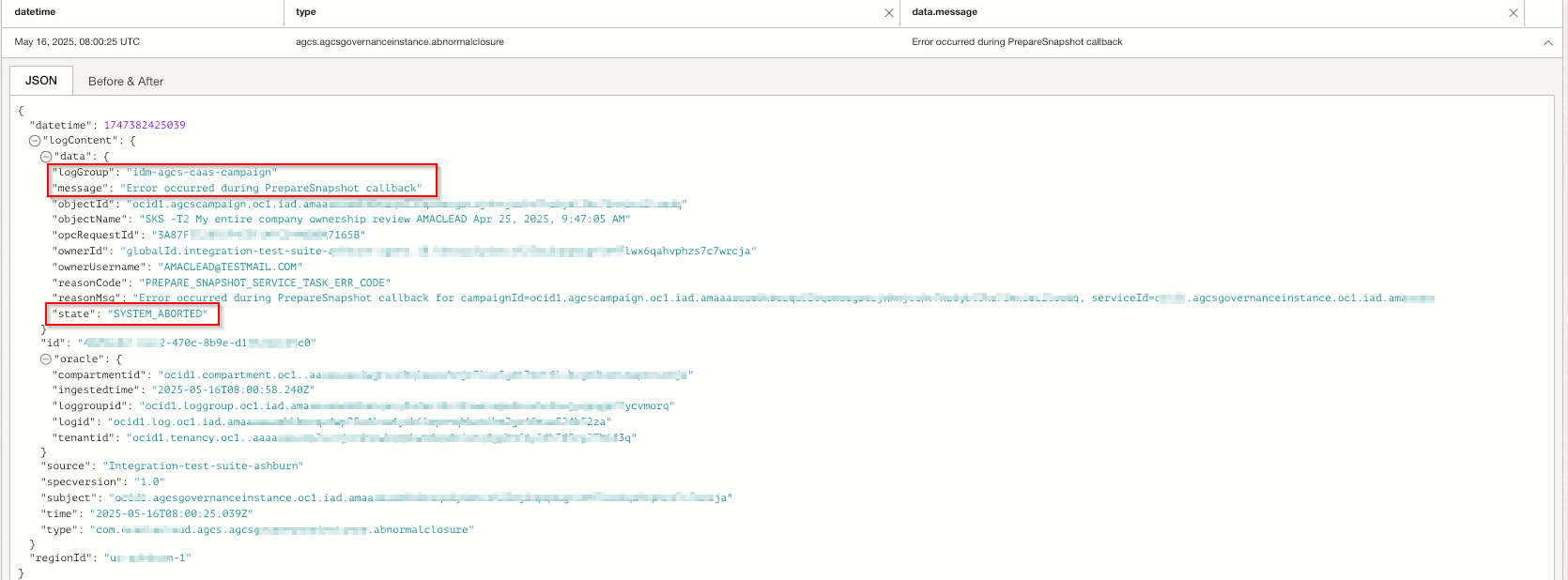Collapse the "logContent" JSON node
This screenshot has height=580, width=1568.
(35, 141)
